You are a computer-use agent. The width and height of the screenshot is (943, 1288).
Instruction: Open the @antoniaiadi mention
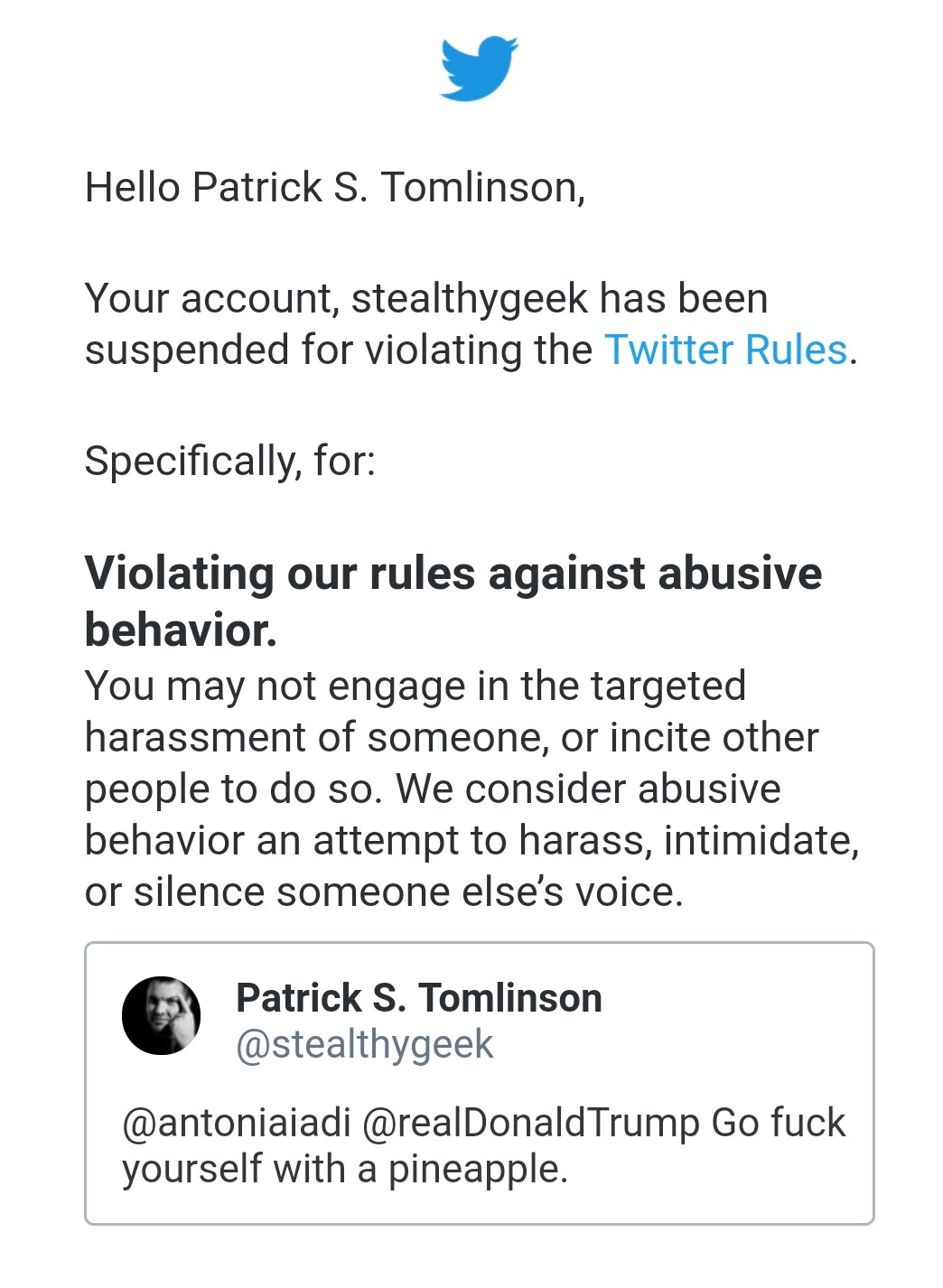236,1123
